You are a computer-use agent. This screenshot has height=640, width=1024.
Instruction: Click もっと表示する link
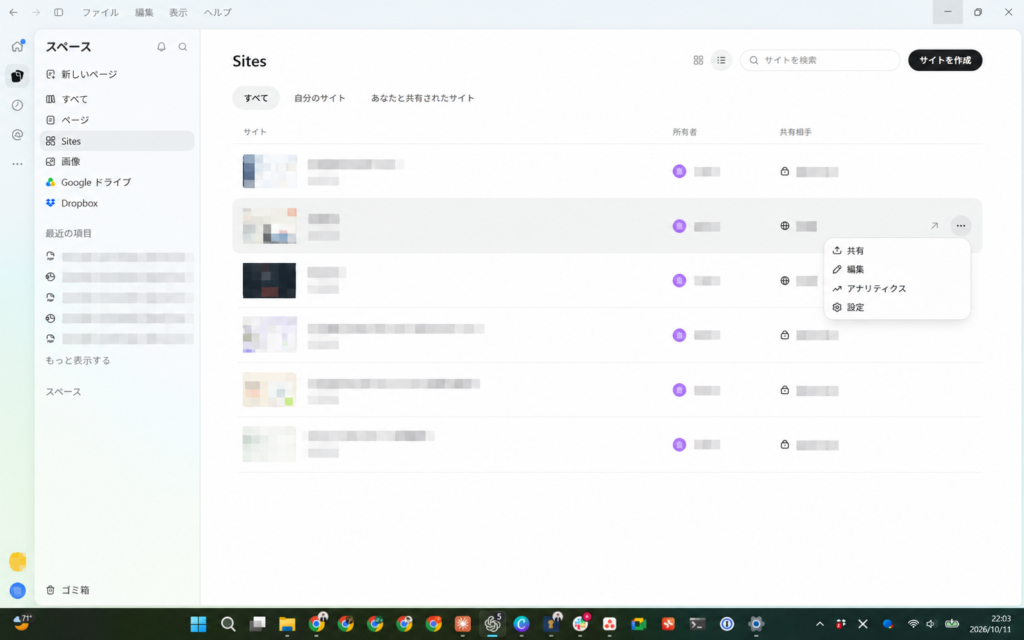[78, 360]
